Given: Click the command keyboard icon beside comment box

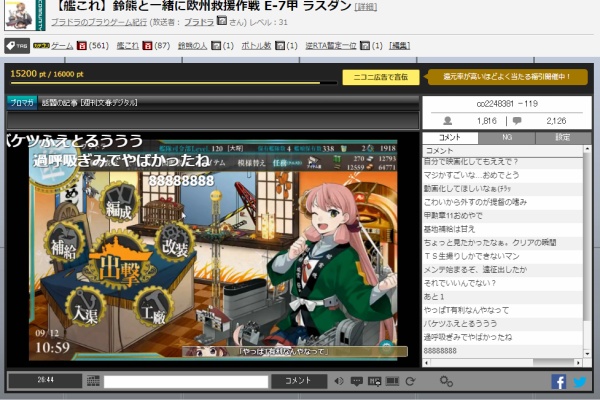Looking at the screenshot, I should [93, 381].
